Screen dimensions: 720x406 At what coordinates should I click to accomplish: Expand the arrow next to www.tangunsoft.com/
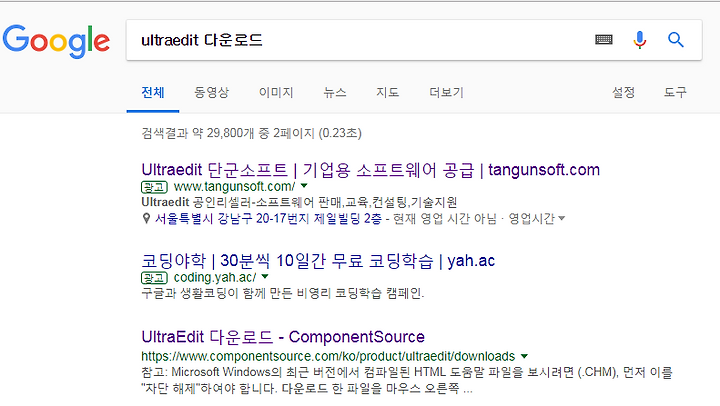[304, 186]
